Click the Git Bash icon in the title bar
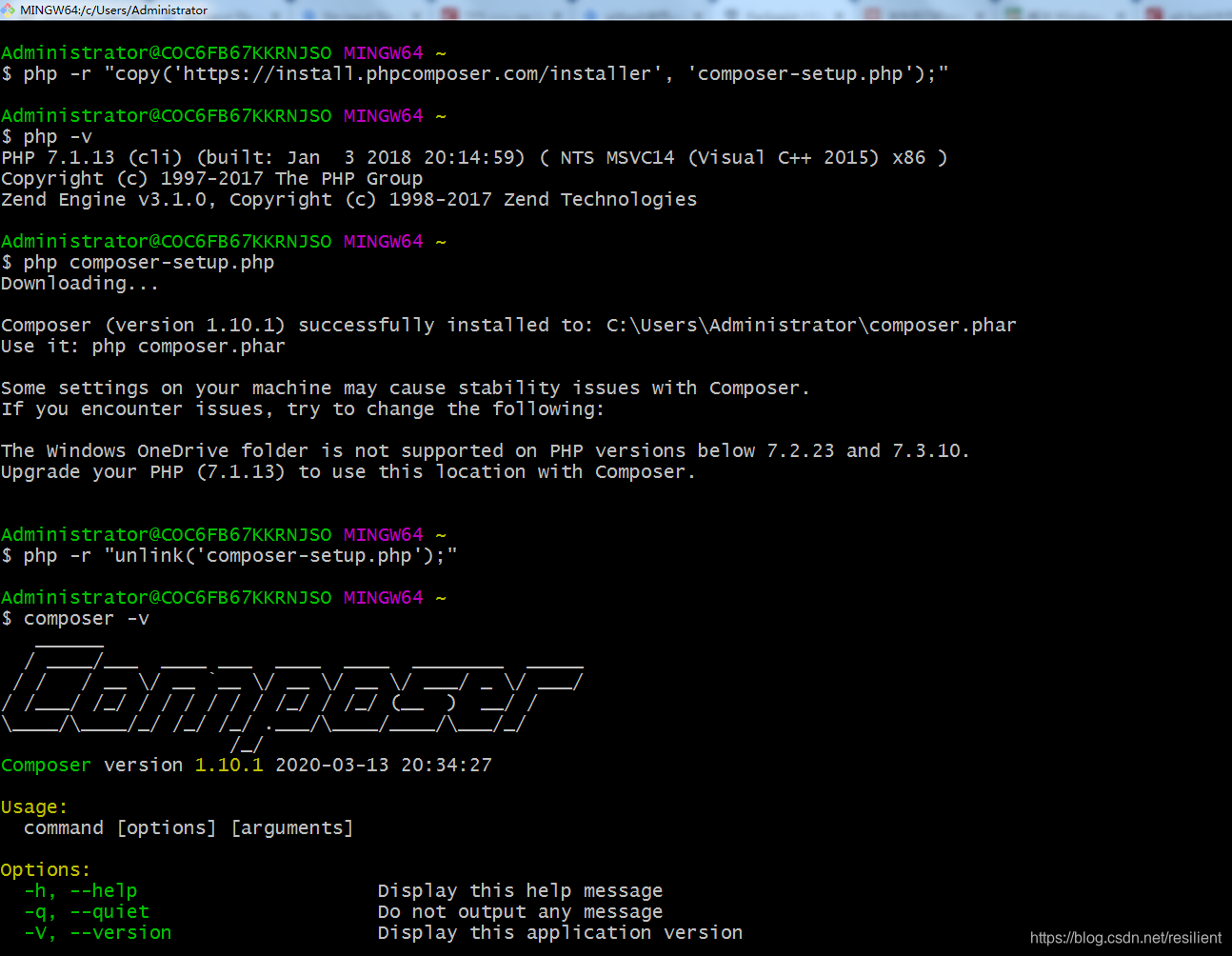This screenshot has width=1232, height=956. point(8,10)
